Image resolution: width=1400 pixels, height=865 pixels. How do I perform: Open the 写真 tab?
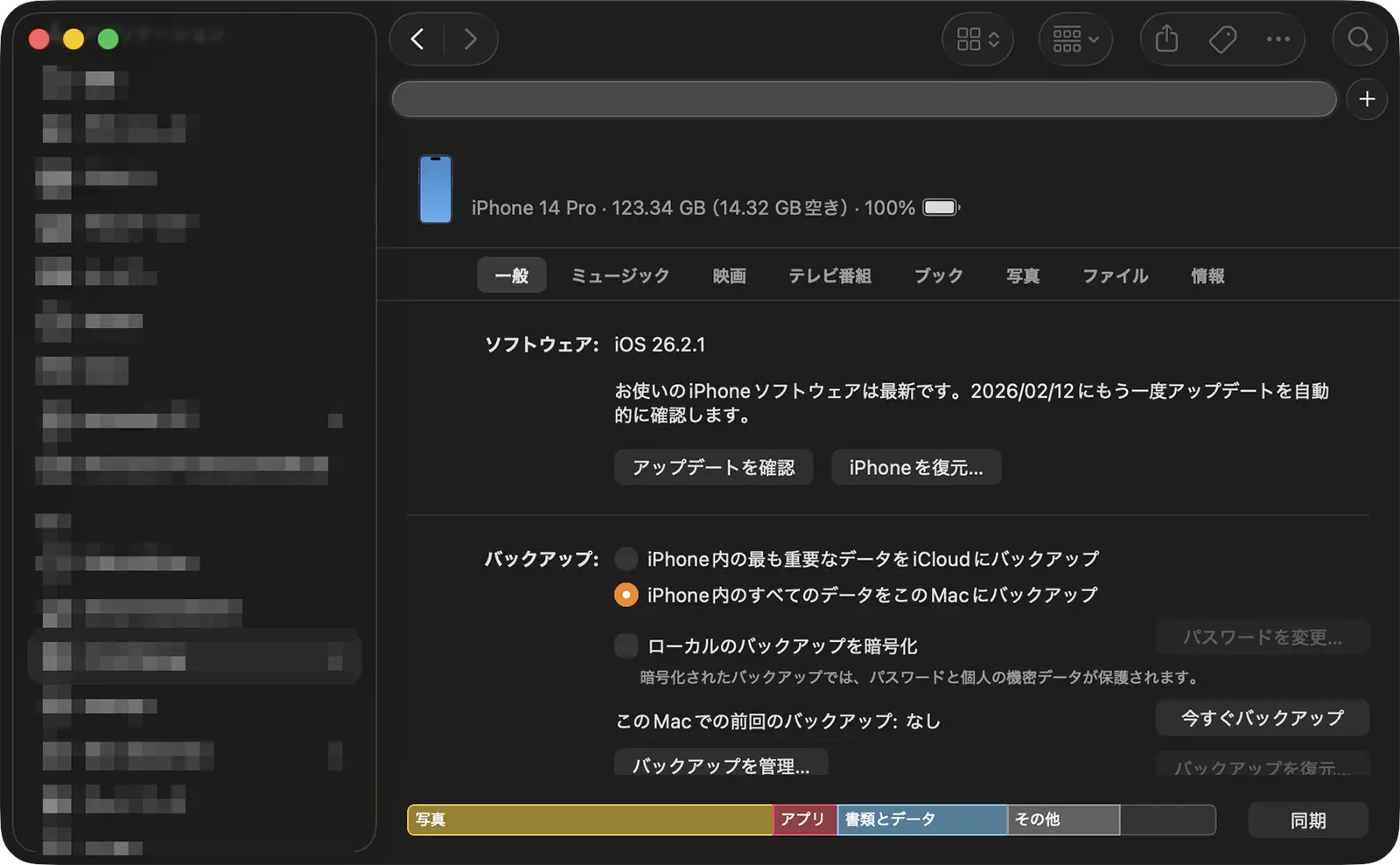[1023, 276]
